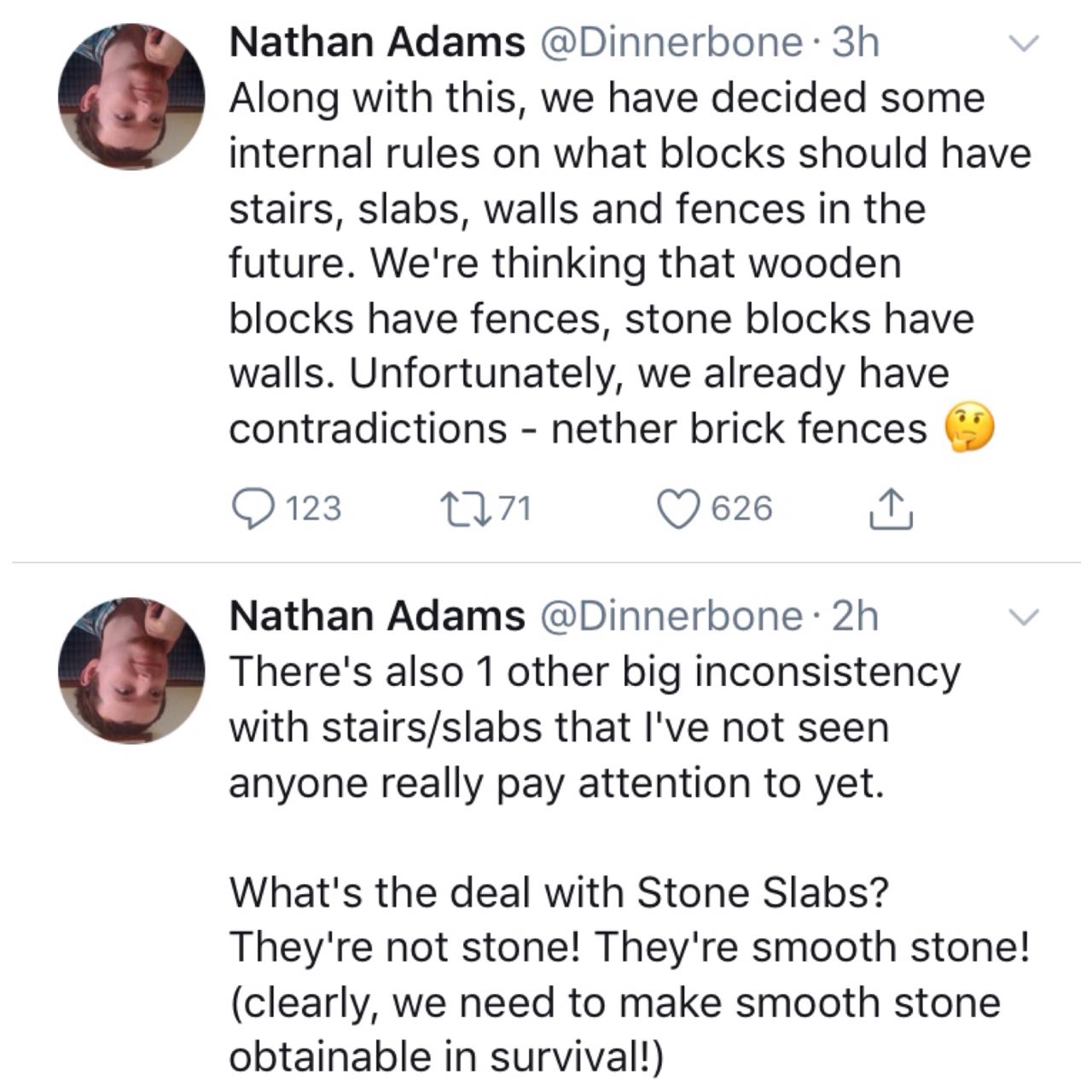Click the 2h timestamp

pos(854,616)
